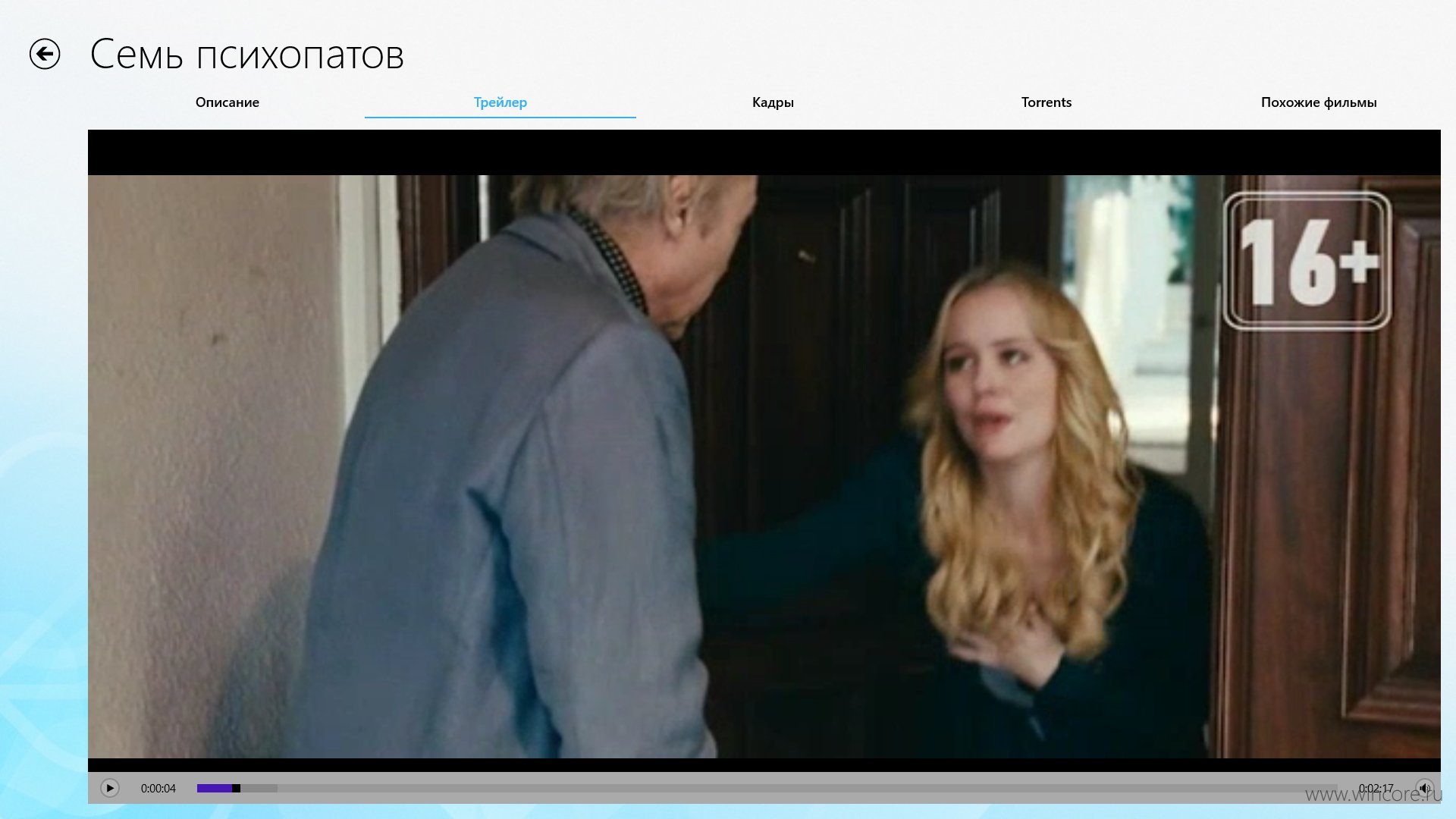Mute audio via the speaker icon
This screenshot has width=1456, height=819.
(1425, 788)
